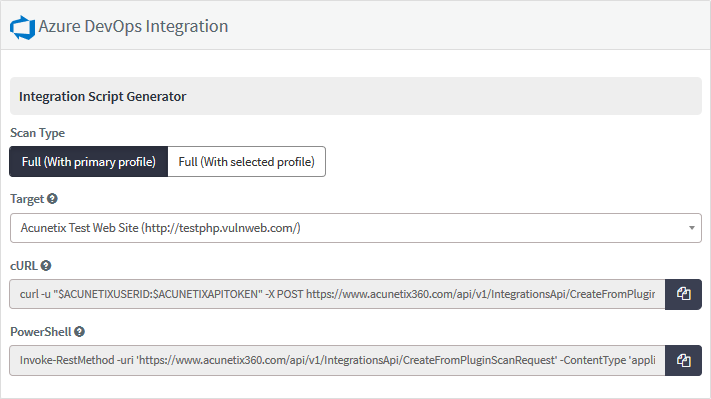711x399 pixels.
Task: Click the PowerShell help question icon
Action: coord(79,331)
